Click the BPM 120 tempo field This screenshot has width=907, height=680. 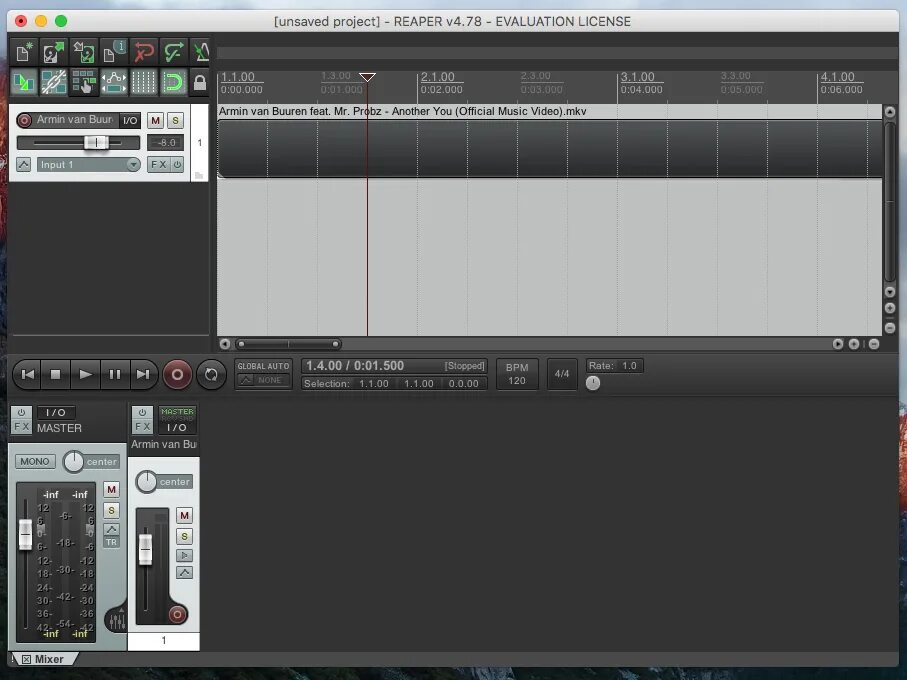(x=517, y=374)
